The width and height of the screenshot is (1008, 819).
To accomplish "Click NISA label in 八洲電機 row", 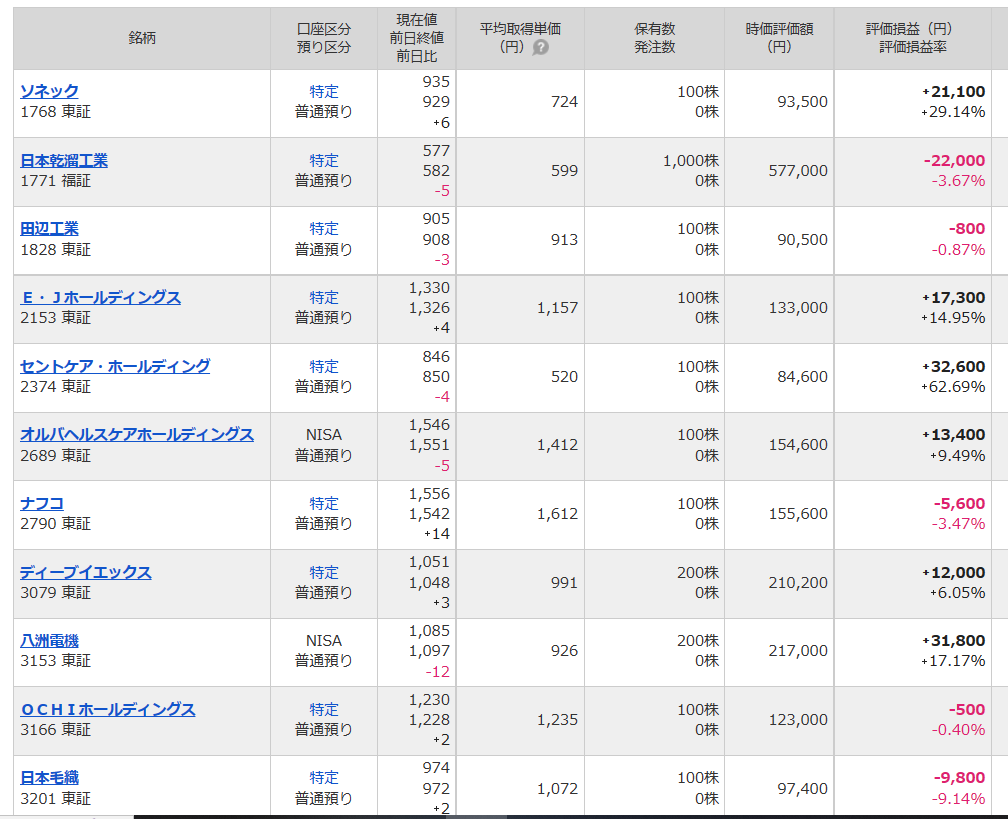I will [x=323, y=641].
